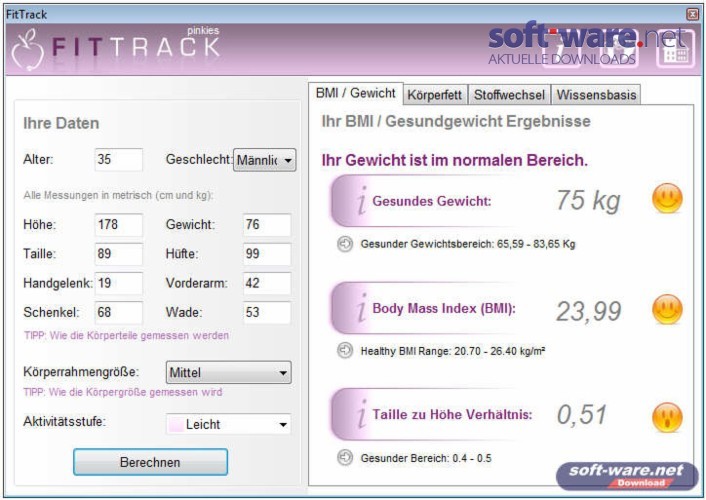Click the Hüfte input field

(x=267, y=254)
